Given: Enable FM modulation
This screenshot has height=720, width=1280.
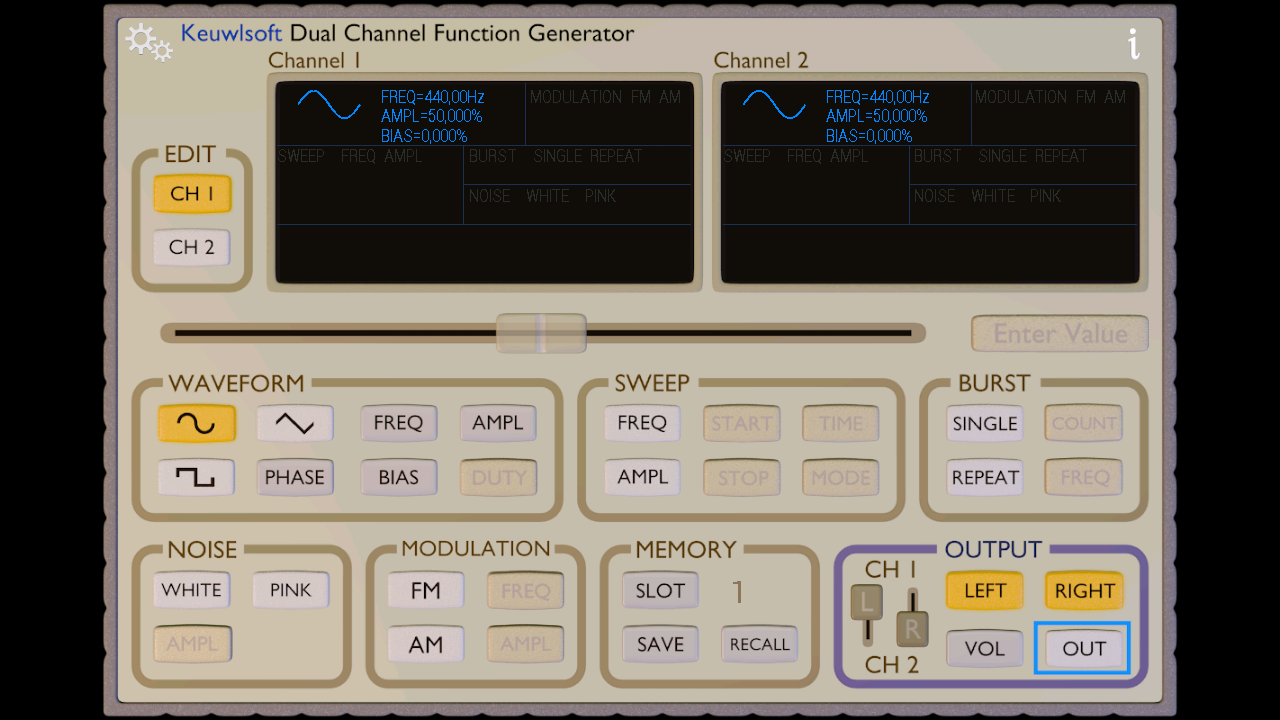Looking at the screenshot, I should [x=426, y=590].
